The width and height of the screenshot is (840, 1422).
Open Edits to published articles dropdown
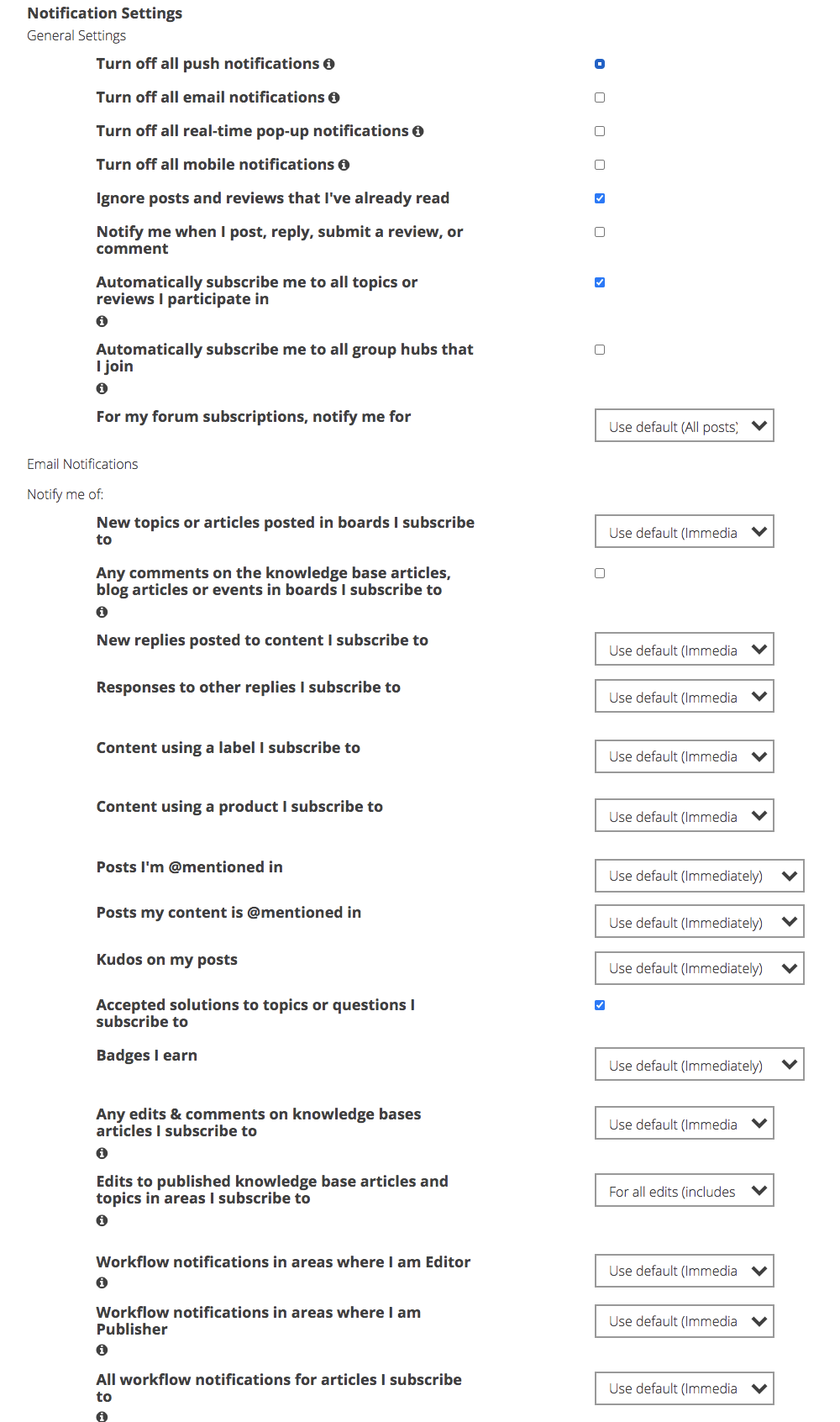click(x=685, y=1191)
